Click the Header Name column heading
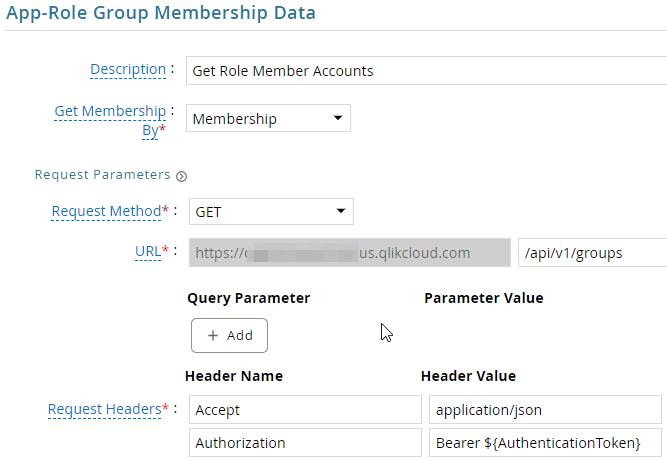Image resolution: width=667 pixels, height=460 pixels. point(234,376)
